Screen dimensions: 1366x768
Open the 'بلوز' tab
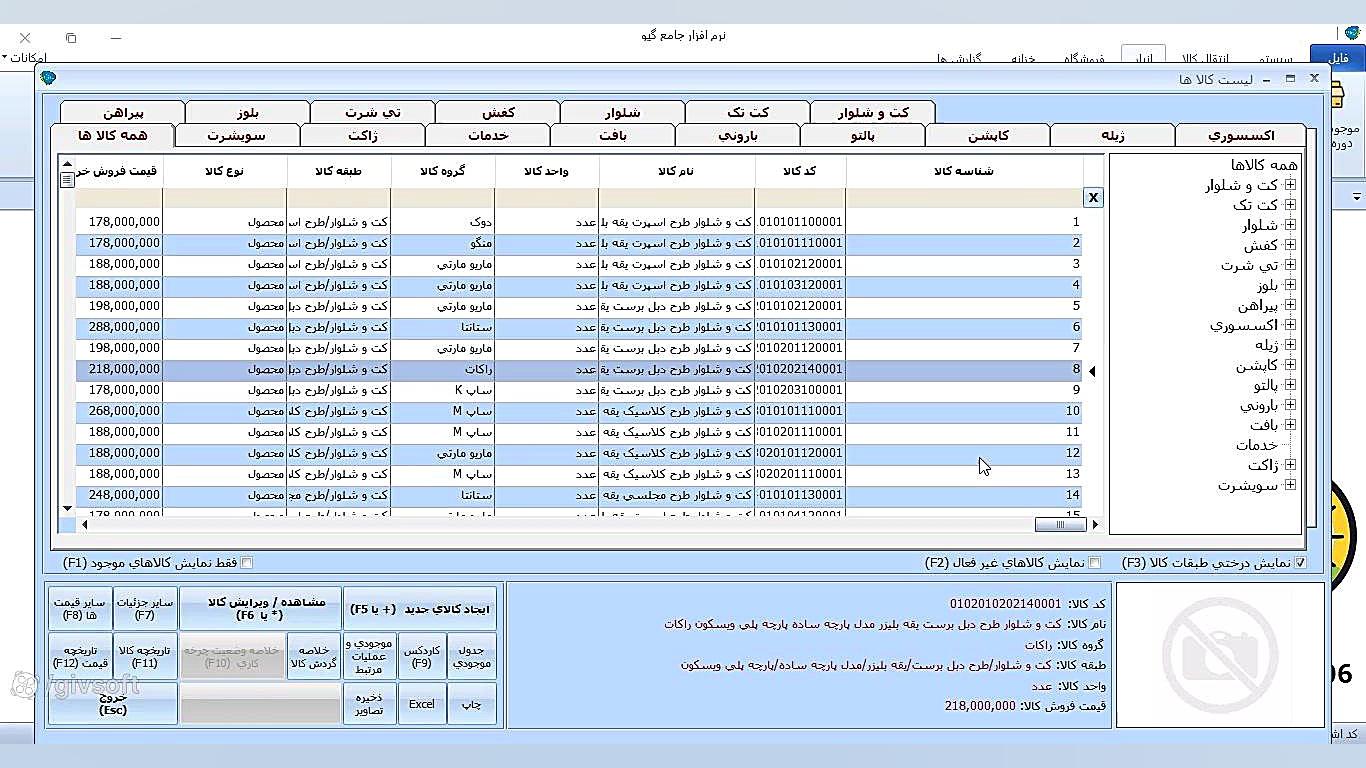click(x=247, y=112)
